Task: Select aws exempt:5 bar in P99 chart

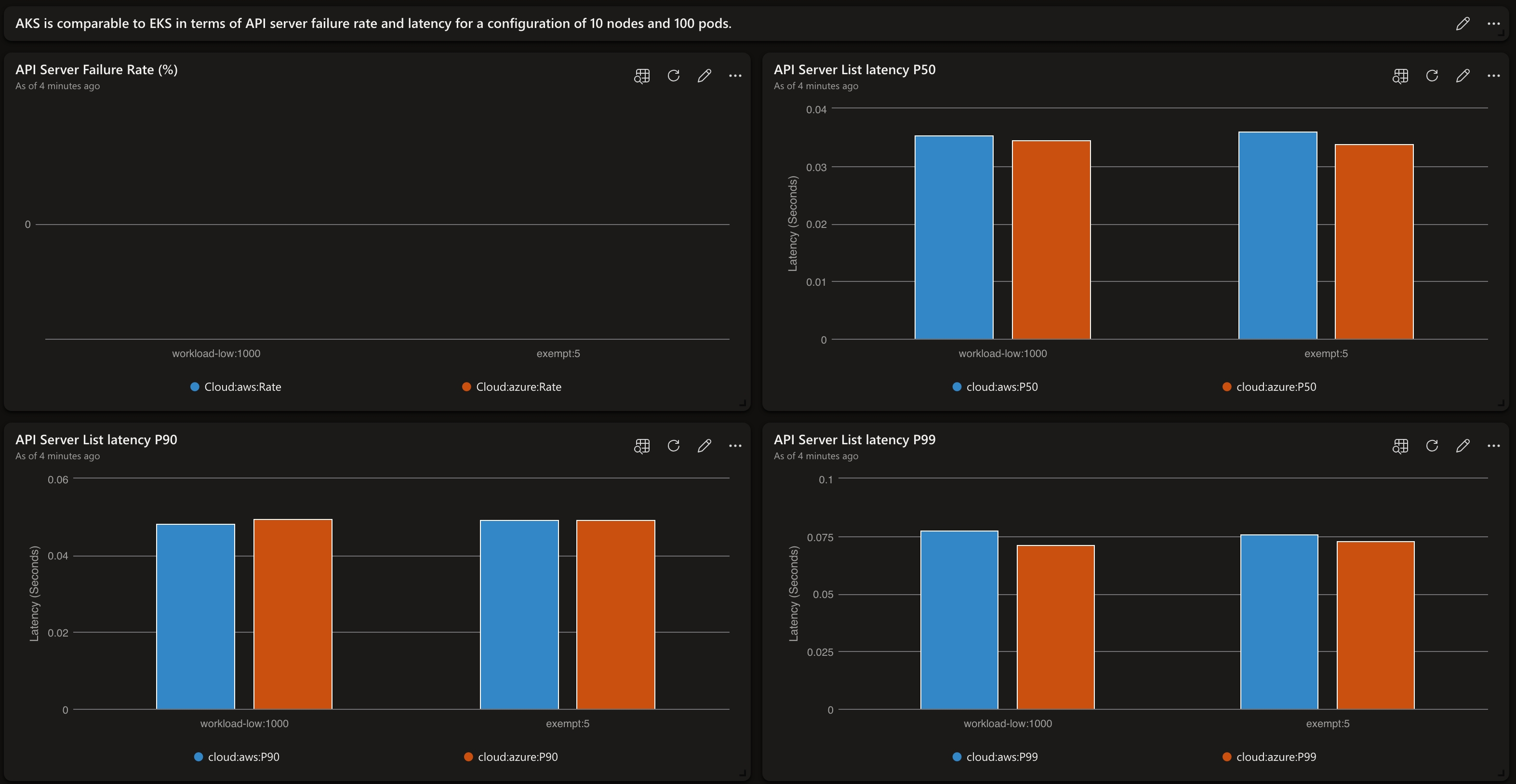Action: point(1279,622)
